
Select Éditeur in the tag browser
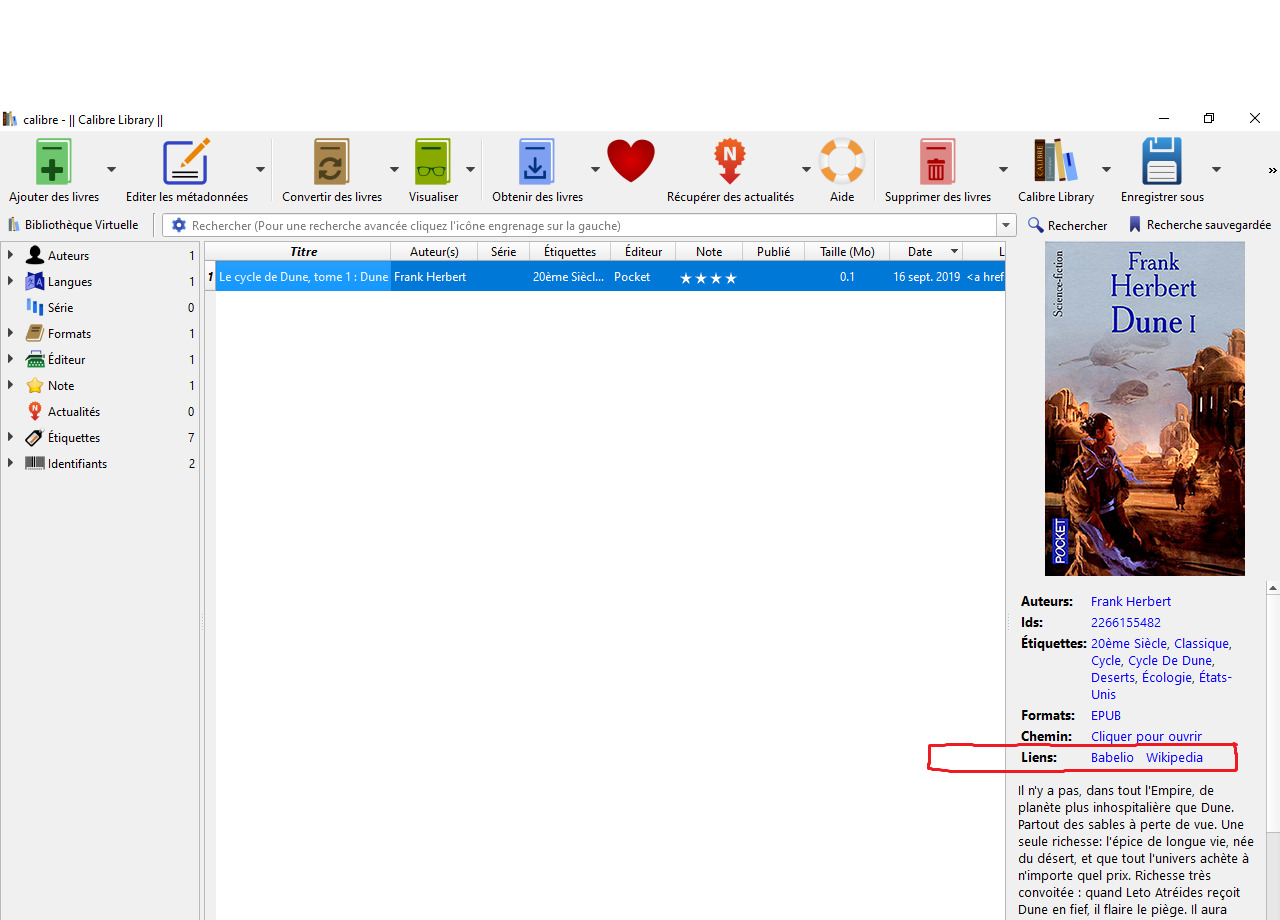67,360
